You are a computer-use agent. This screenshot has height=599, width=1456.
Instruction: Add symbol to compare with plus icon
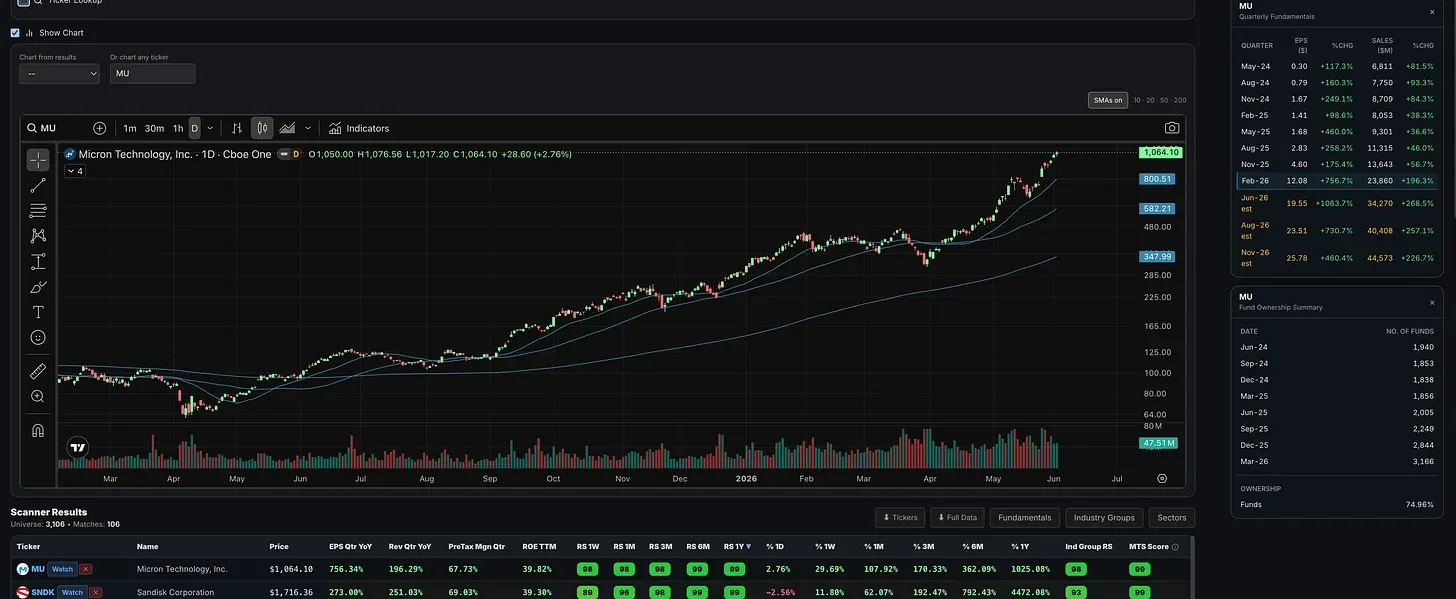click(99, 128)
